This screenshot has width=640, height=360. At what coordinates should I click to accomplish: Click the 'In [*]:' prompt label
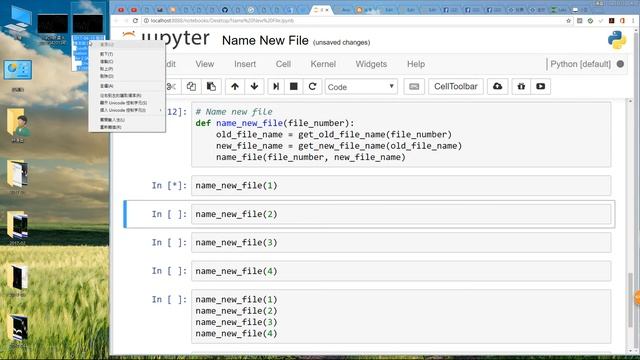169,185
